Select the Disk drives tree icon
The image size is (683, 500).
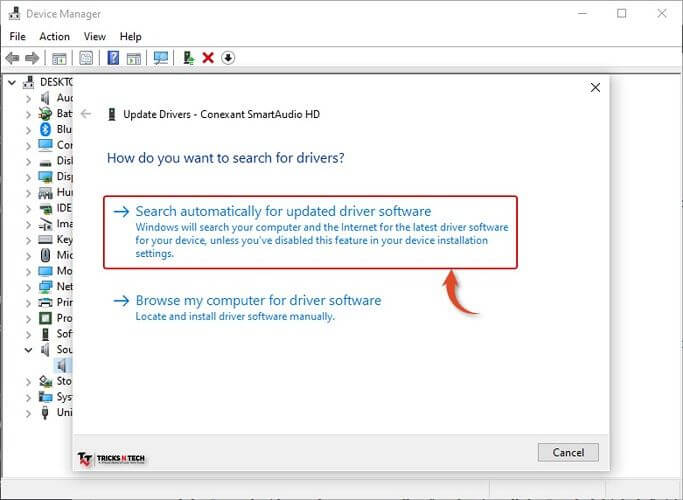(45, 163)
